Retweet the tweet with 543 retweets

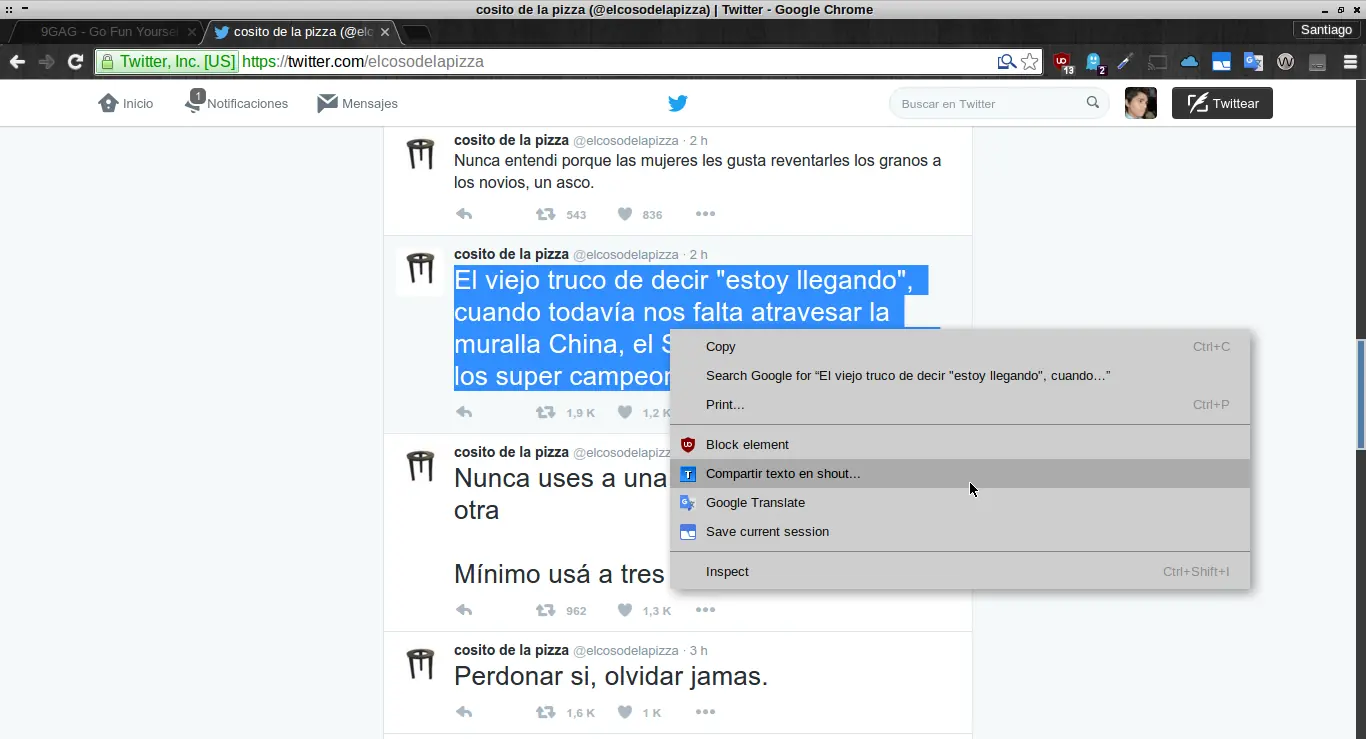coord(545,214)
